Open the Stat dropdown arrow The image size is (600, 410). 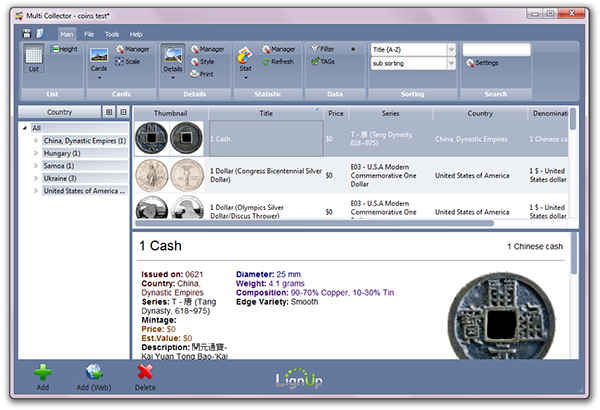(x=246, y=78)
